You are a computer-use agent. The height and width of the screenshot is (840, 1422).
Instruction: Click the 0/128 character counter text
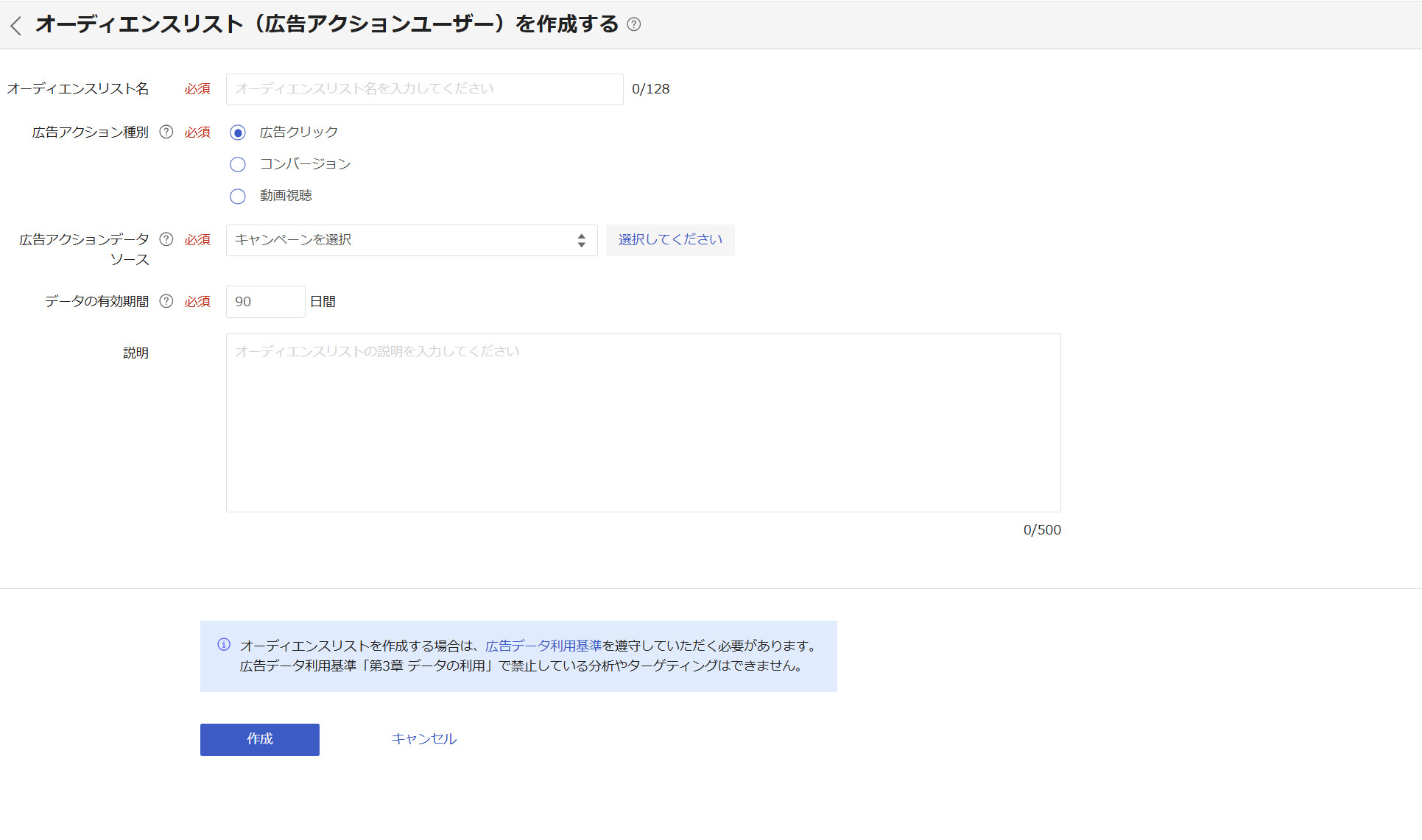[x=651, y=89]
